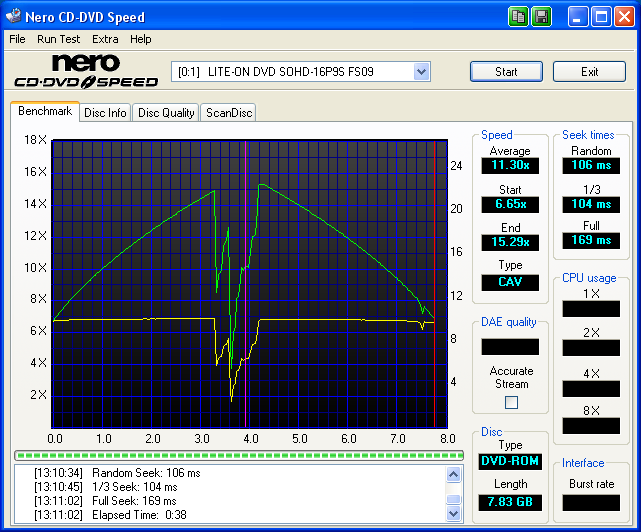Click the End speed value 15.29x

[x=510, y=242]
